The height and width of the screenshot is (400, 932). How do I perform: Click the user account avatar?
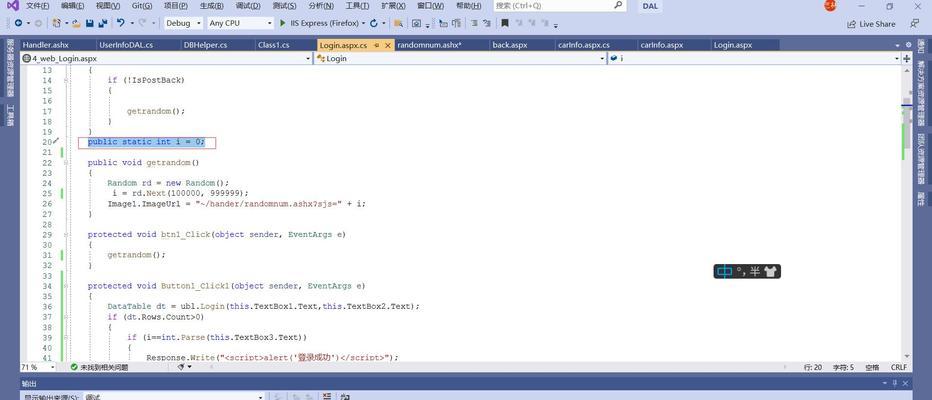830,5
